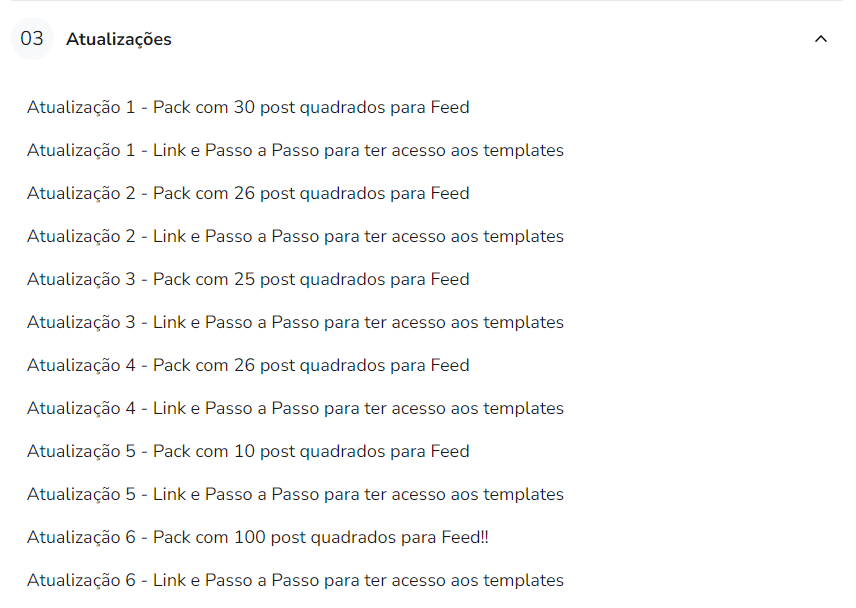Viewport: 856px width, 608px height.
Task: Open Atualização 2 pack for Feed lesson
Action: [x=248, y=193]
